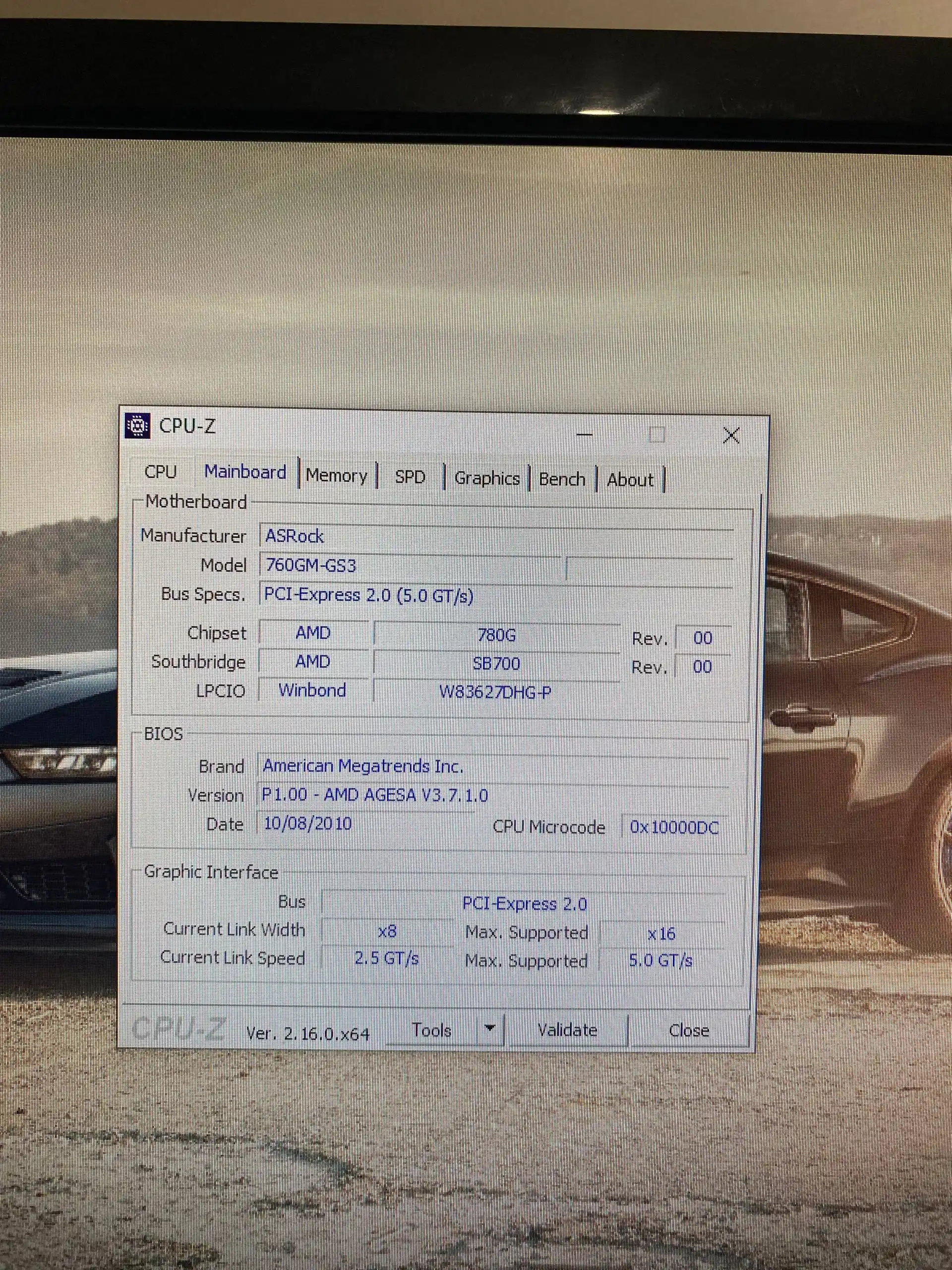The width and height of the screenshot is (952, 1270).
Task: Switch to the Memory tab
Action: click(x=336, y=475)
